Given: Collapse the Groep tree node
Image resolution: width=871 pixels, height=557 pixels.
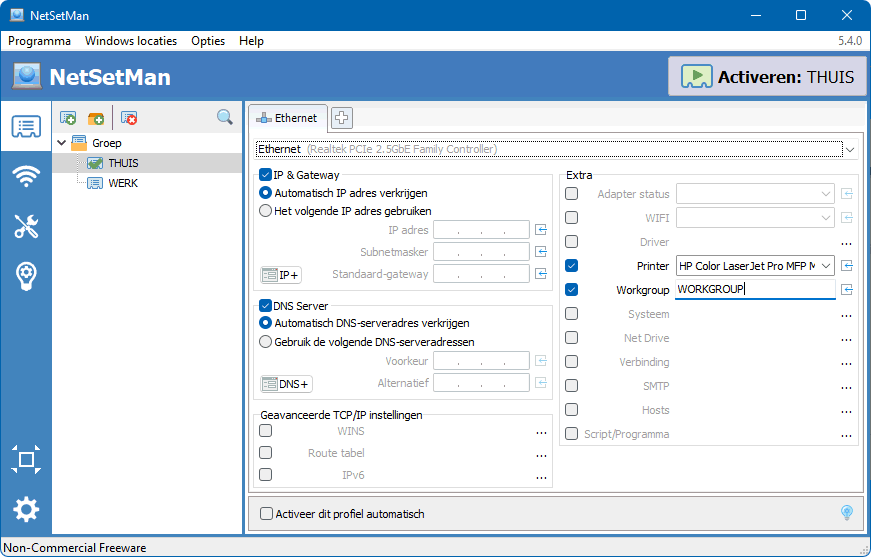Looking at the screenshot, I should point(62,143).
